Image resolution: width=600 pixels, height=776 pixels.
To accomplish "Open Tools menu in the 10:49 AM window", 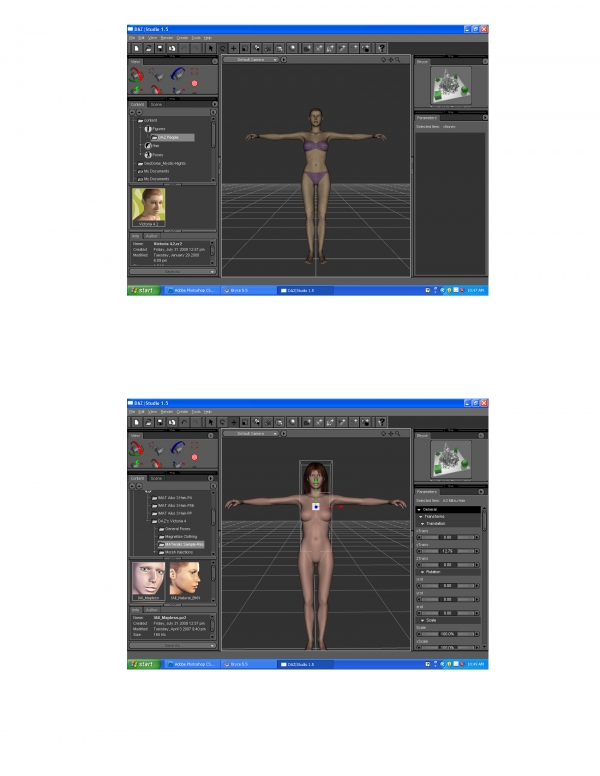I will point(196,412).
